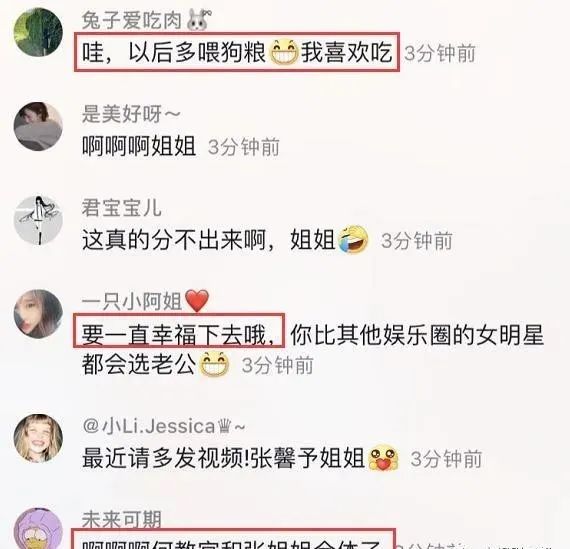Click red heart next to 一只小阿姐
This screenshot has height=549, width=570.
(x=197, y=300)
